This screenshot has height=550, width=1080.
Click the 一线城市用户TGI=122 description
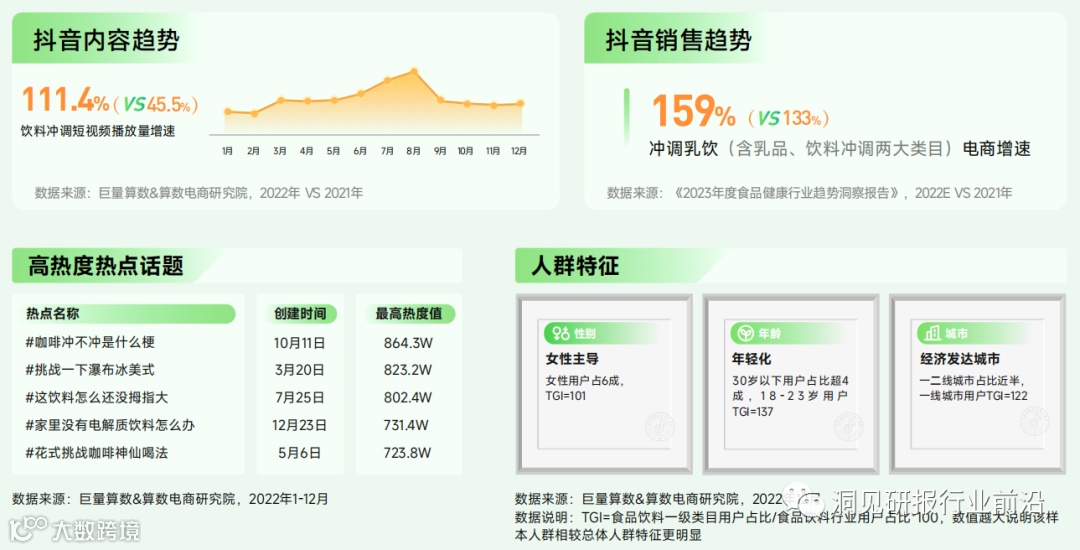tap(973, 396)
